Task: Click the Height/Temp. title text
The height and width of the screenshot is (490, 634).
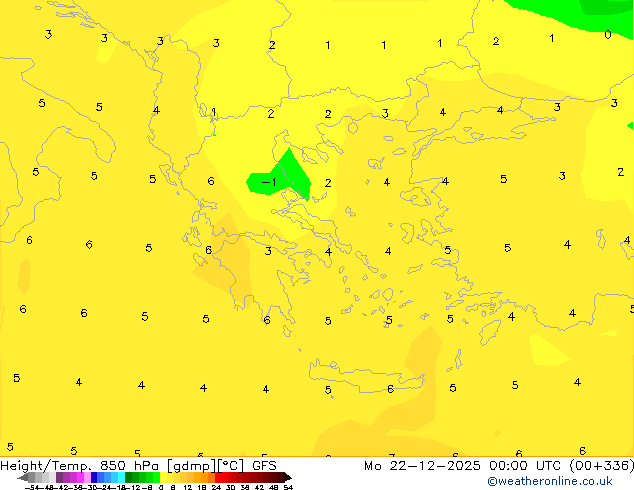Action: (x=46, y=466)
